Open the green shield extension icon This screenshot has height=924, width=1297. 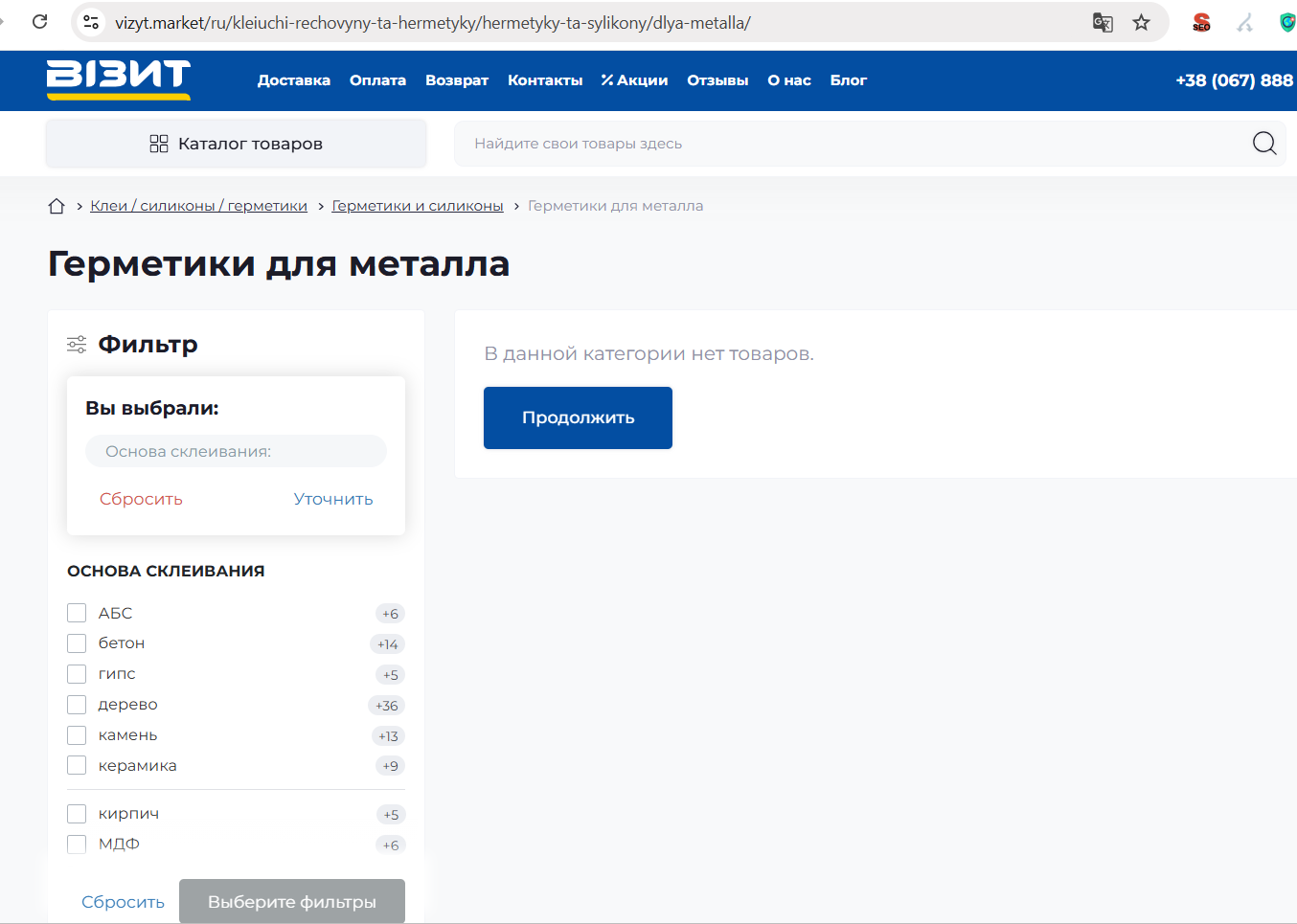click(1287, 22)
